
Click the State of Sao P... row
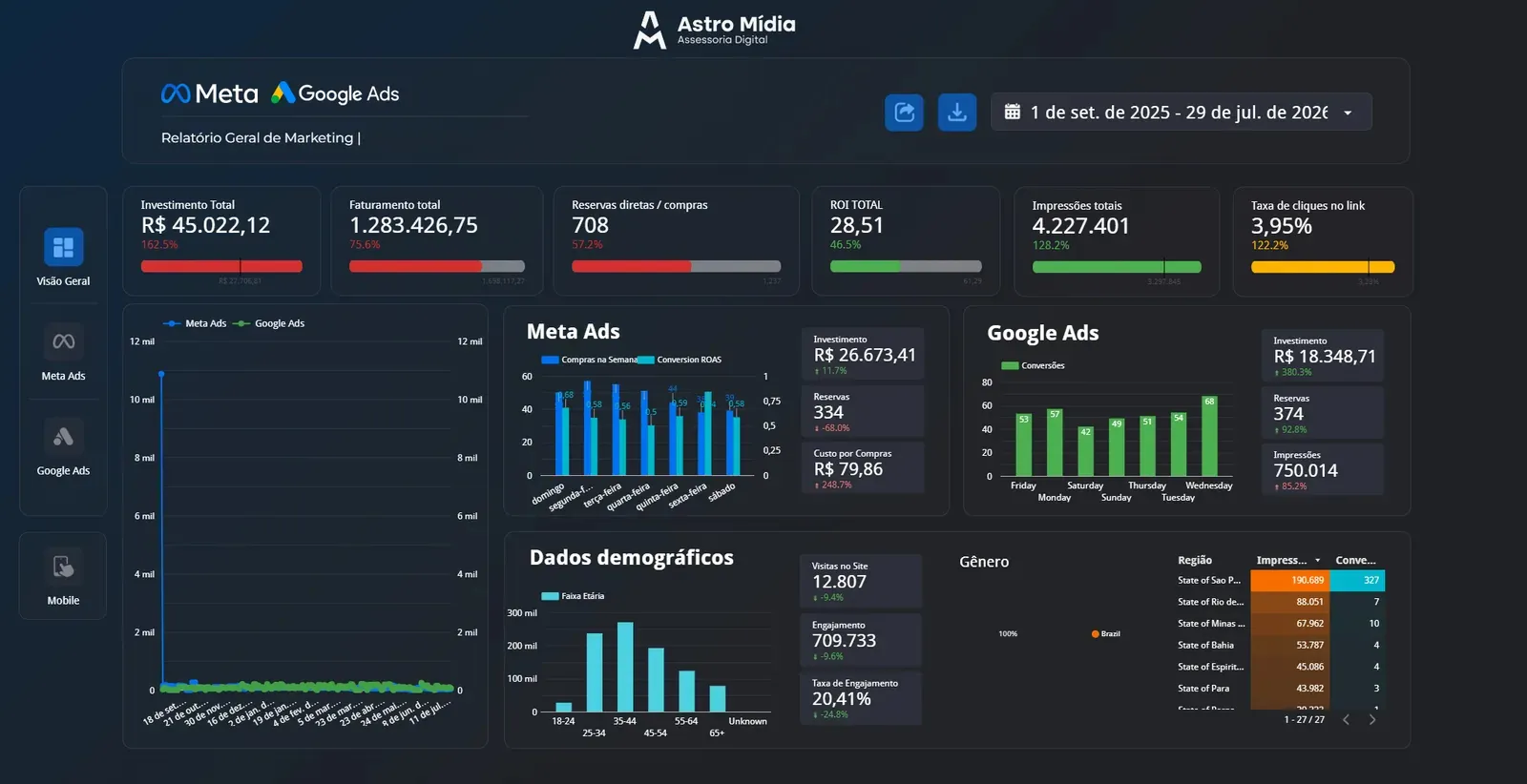[1281, 580]
